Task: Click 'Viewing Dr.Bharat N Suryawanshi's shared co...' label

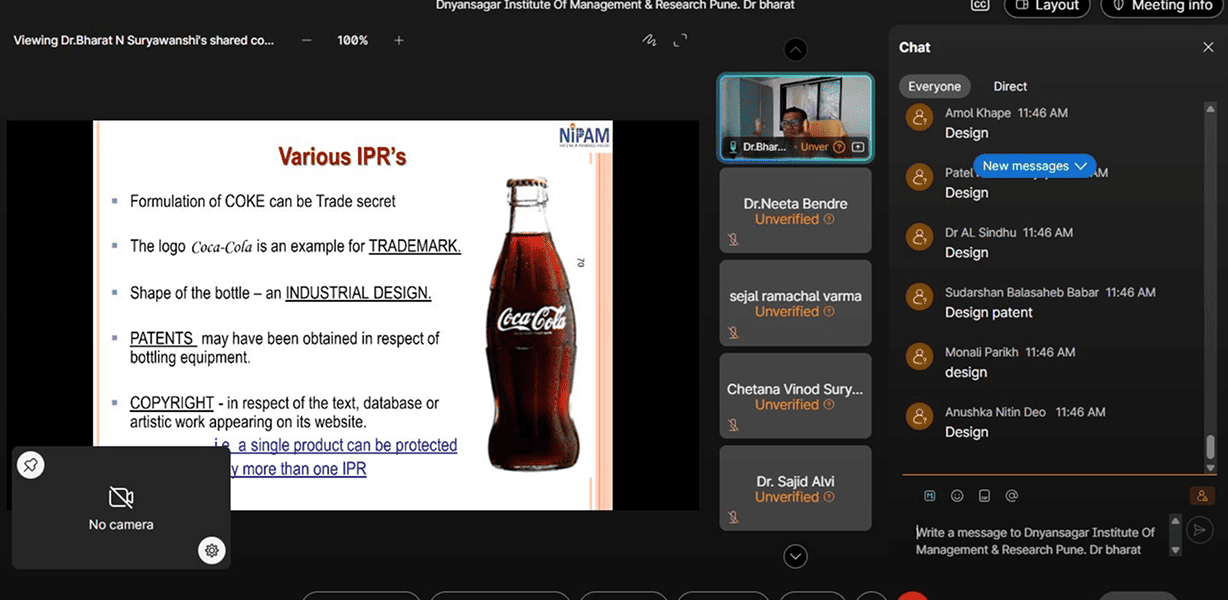Action: pyautogui.click(x=144, y=40)
